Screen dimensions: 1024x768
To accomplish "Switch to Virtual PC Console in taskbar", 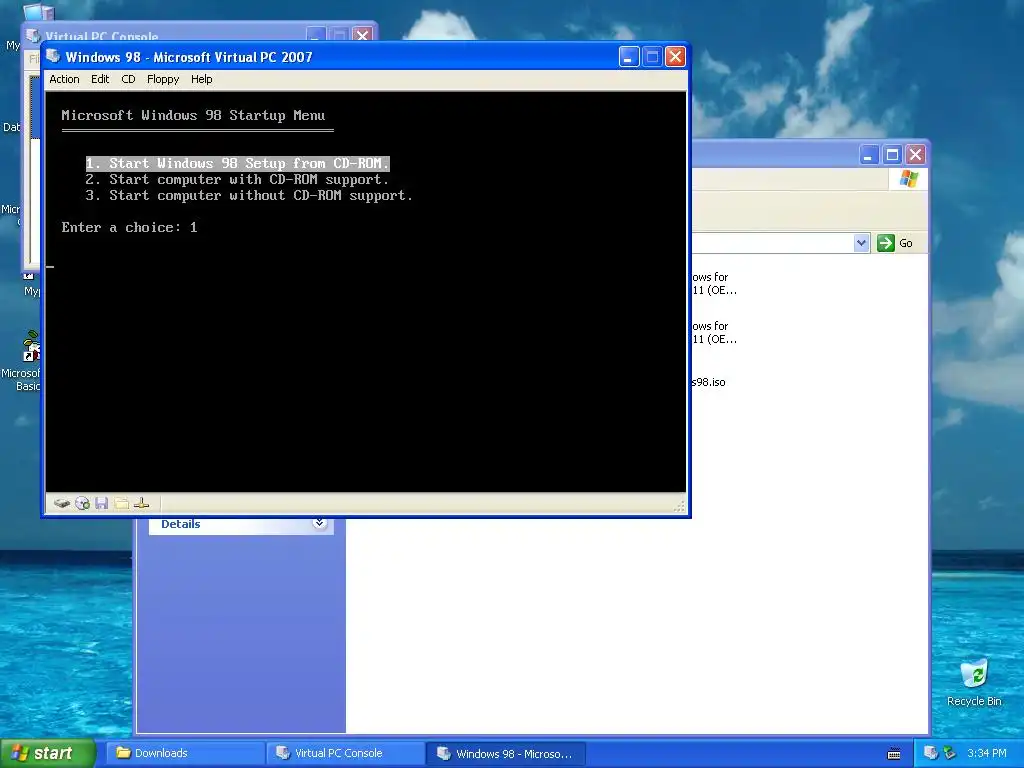I will tap(345, 753).
